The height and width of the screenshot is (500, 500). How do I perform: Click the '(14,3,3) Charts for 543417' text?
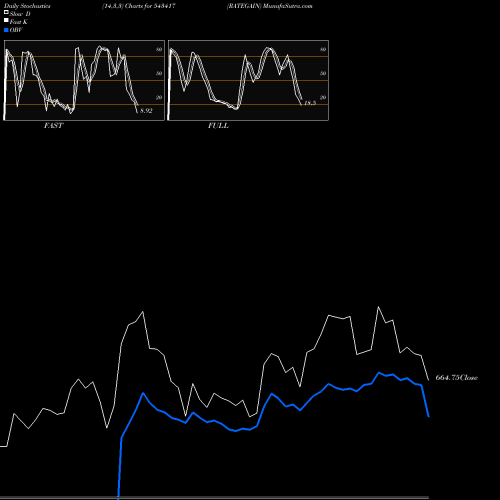pos(139,6)
